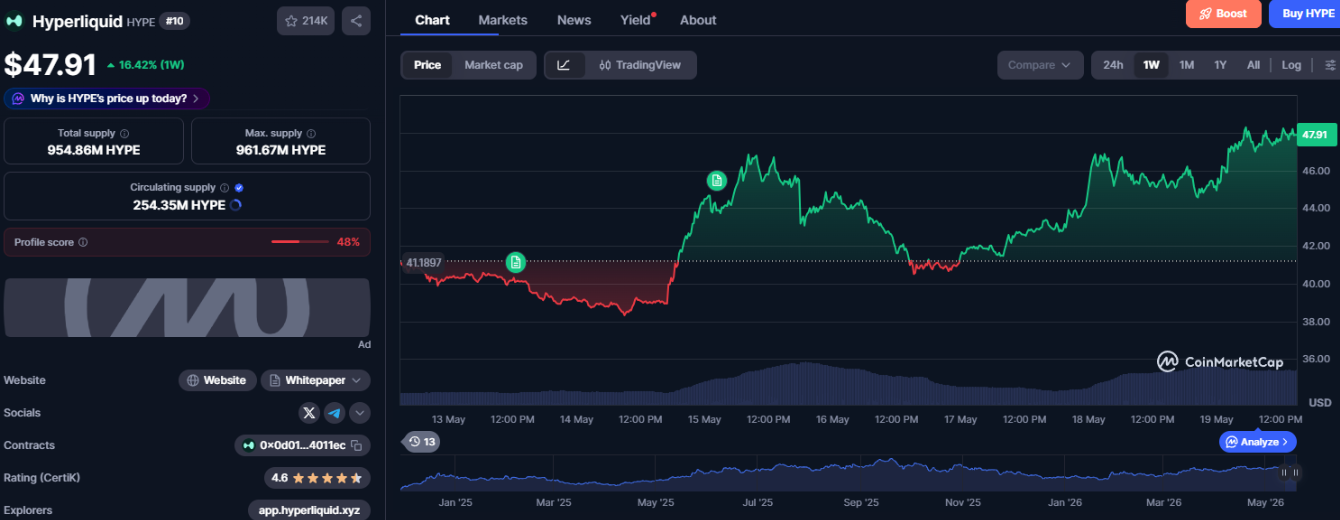The height and width of the screenshot is (520, 1340).
Task: Open the Website link button
Action: [217, 380]
